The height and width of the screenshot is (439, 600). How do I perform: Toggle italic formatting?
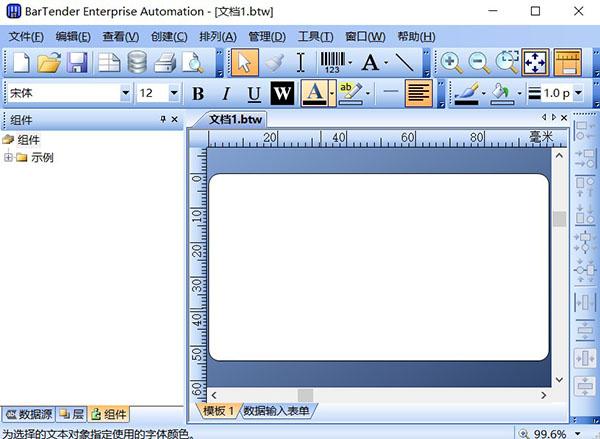click(x=226, y=93)
